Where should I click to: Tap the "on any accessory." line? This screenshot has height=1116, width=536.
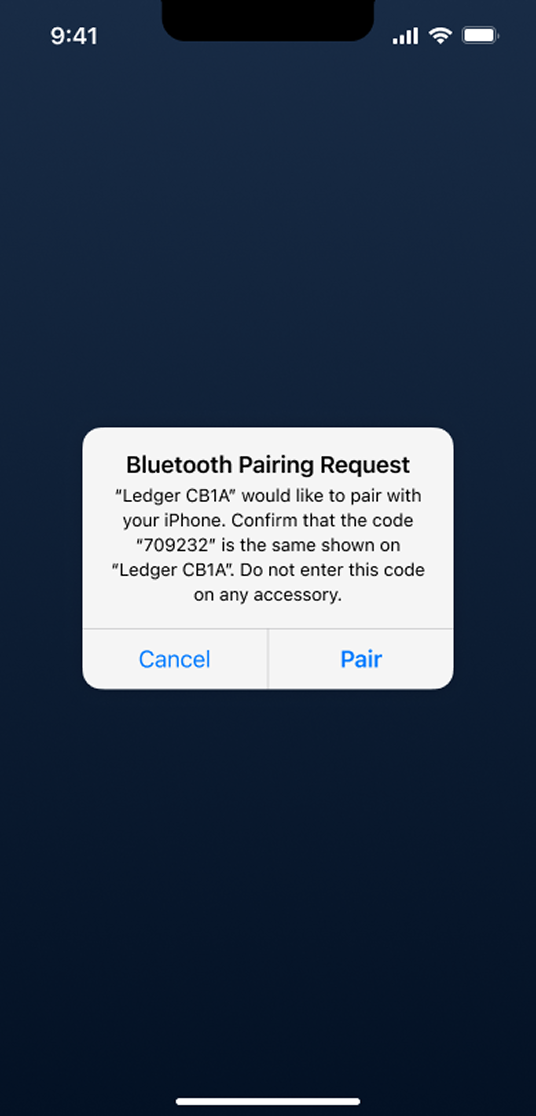268,595
